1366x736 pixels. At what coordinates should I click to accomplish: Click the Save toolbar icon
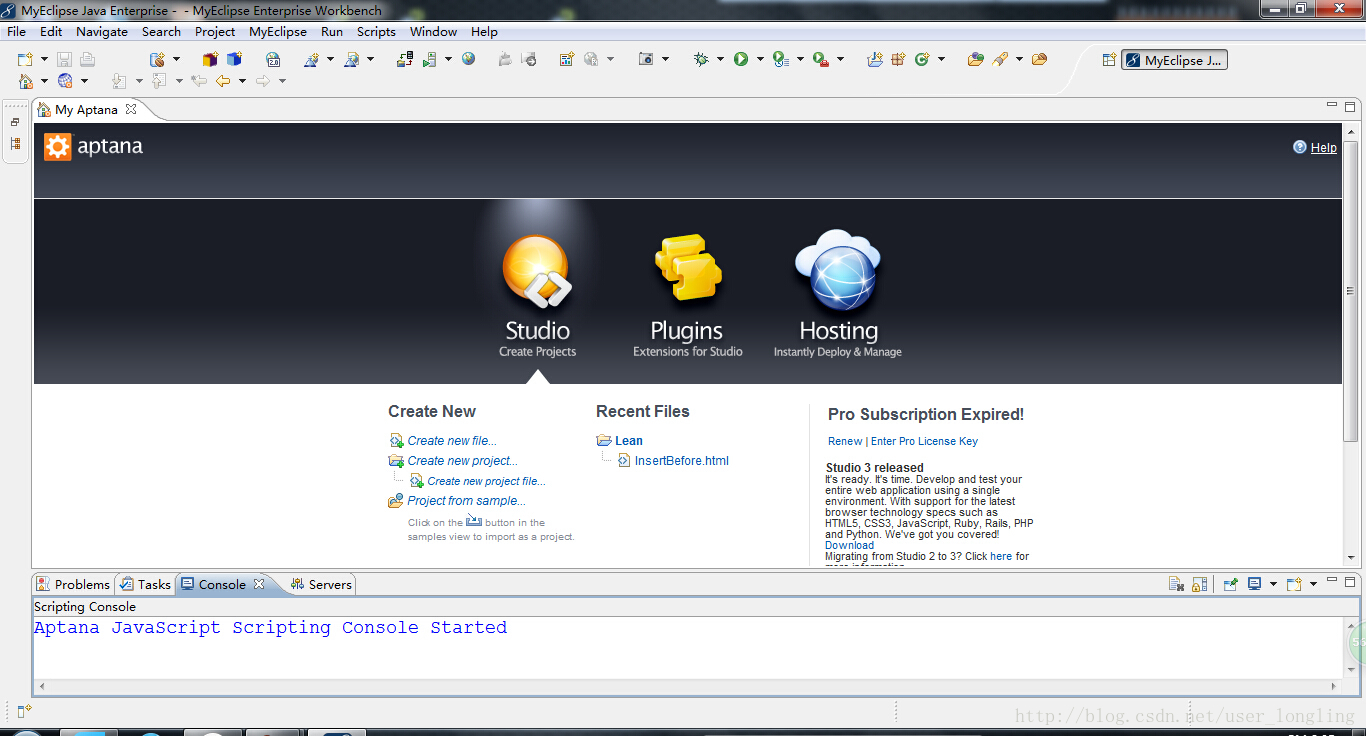[64, 60]
